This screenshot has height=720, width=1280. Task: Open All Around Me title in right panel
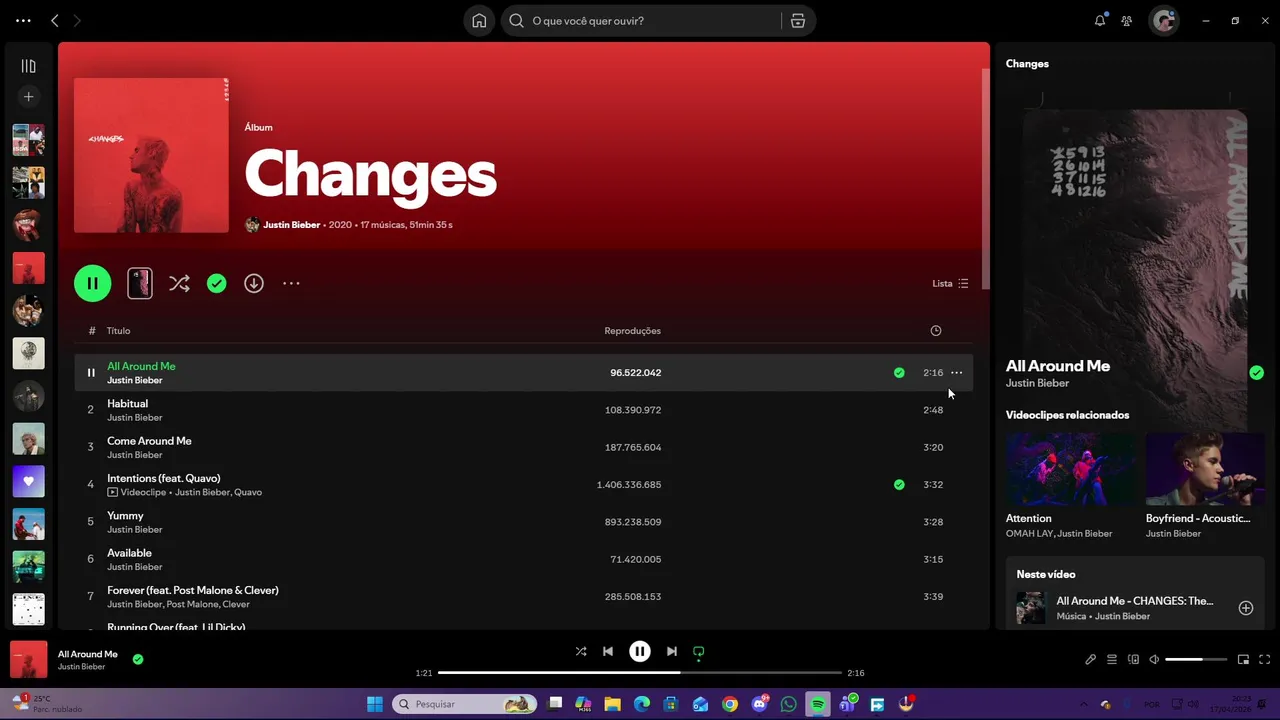tap(1058, 366)
